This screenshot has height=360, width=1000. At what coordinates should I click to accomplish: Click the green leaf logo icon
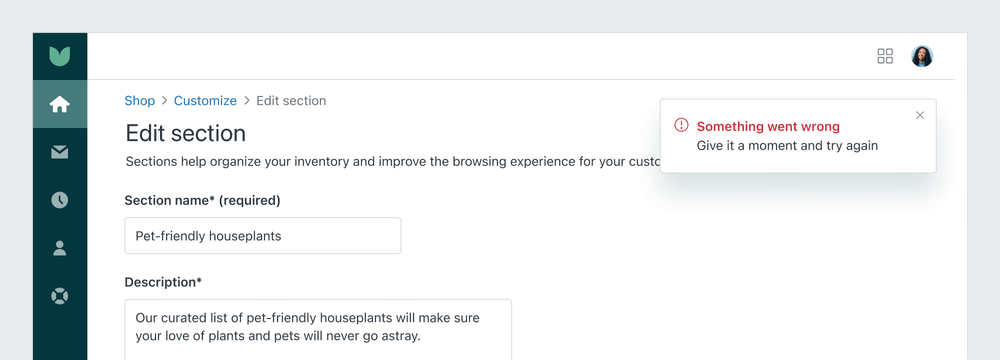click(x=59, y=56)
